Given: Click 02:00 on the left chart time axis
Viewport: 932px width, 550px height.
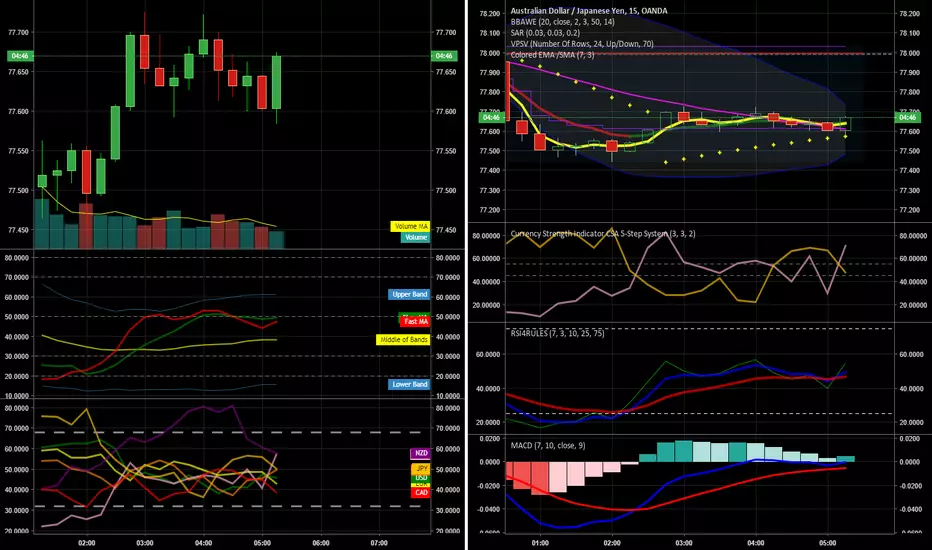Looking at the screenshot, I should tap(87, 543).
